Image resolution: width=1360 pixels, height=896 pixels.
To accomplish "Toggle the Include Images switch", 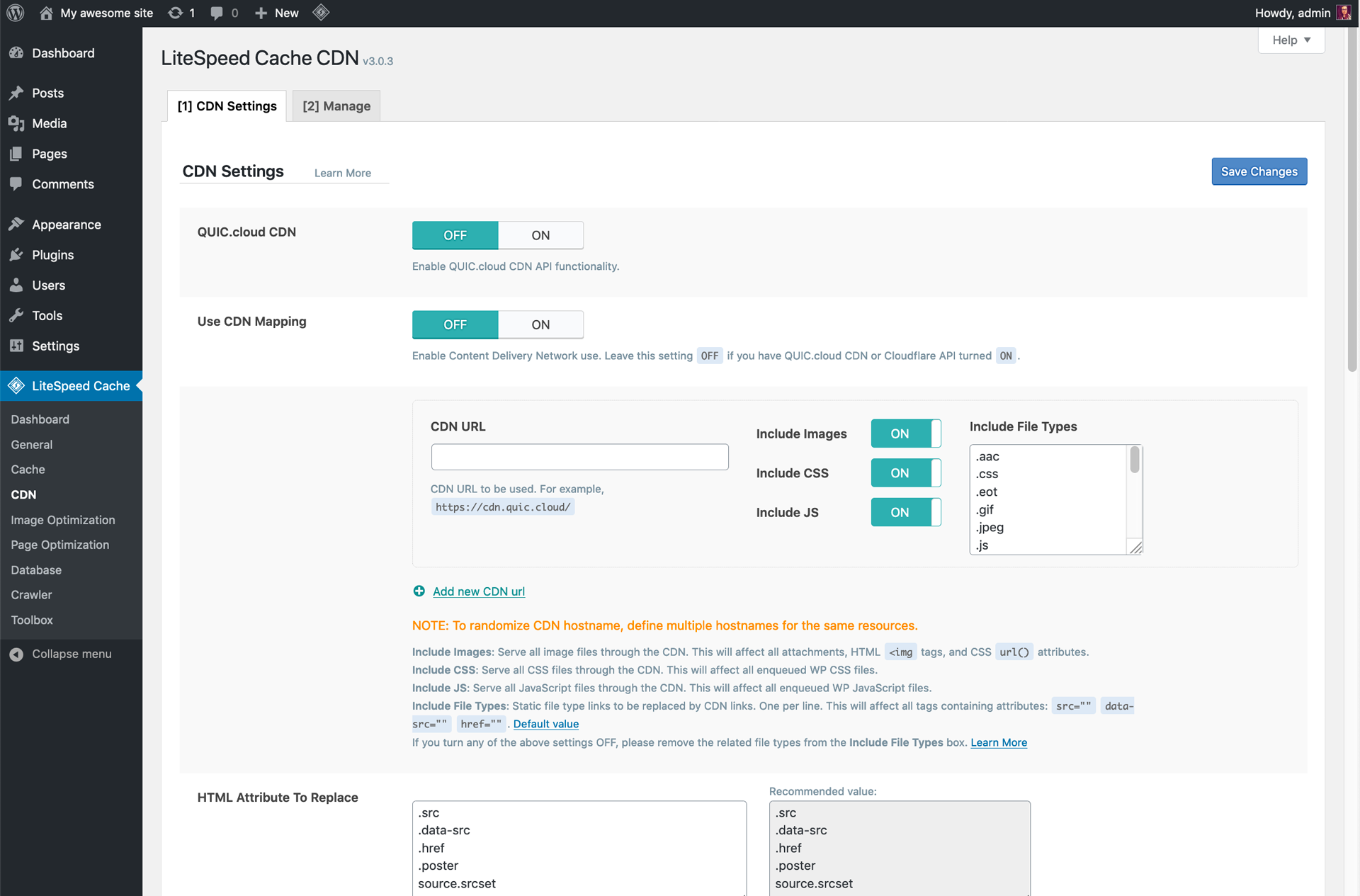I will point(905,433).
